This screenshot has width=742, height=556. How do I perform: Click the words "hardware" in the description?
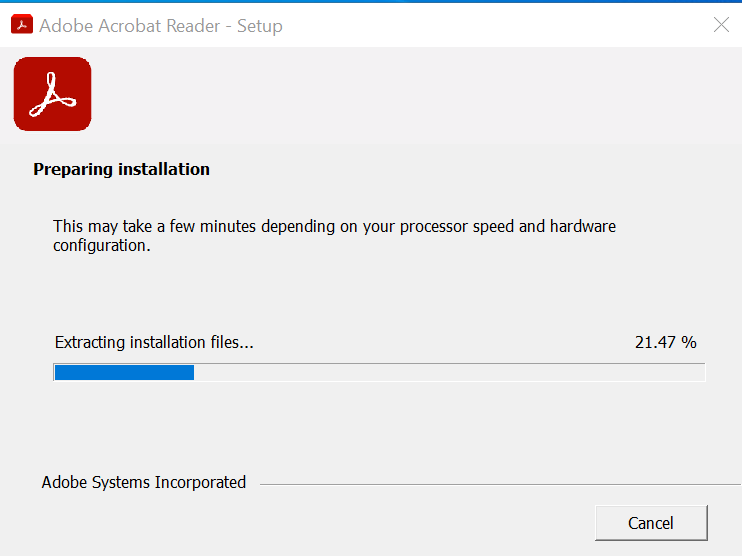tap(583, 226)
